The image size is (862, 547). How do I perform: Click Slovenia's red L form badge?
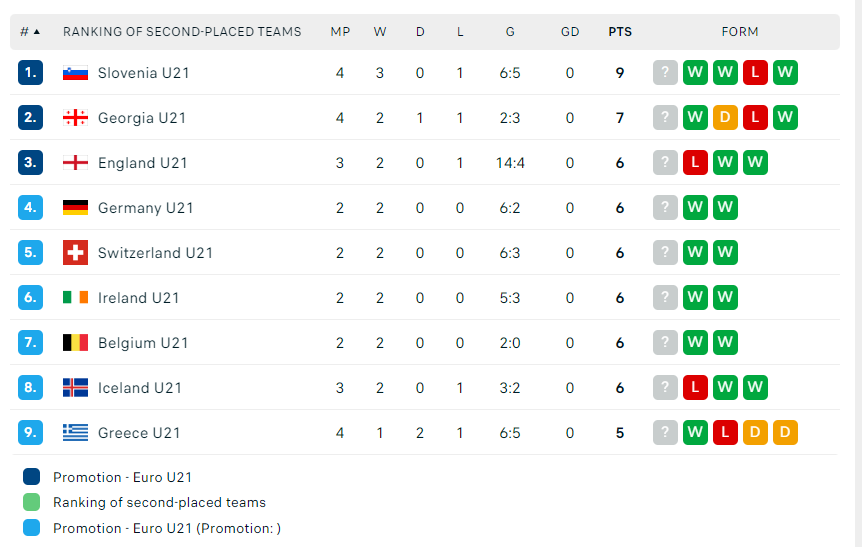coord(755,73)
